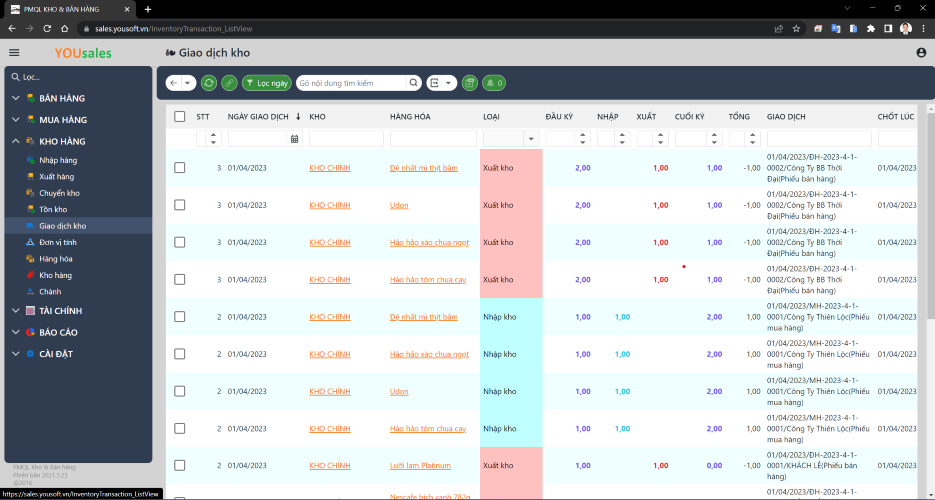The height and width of the screenshot is (500, 935).
Task: Click the back arrow toolbar button
Action: (x=174, y=83)
